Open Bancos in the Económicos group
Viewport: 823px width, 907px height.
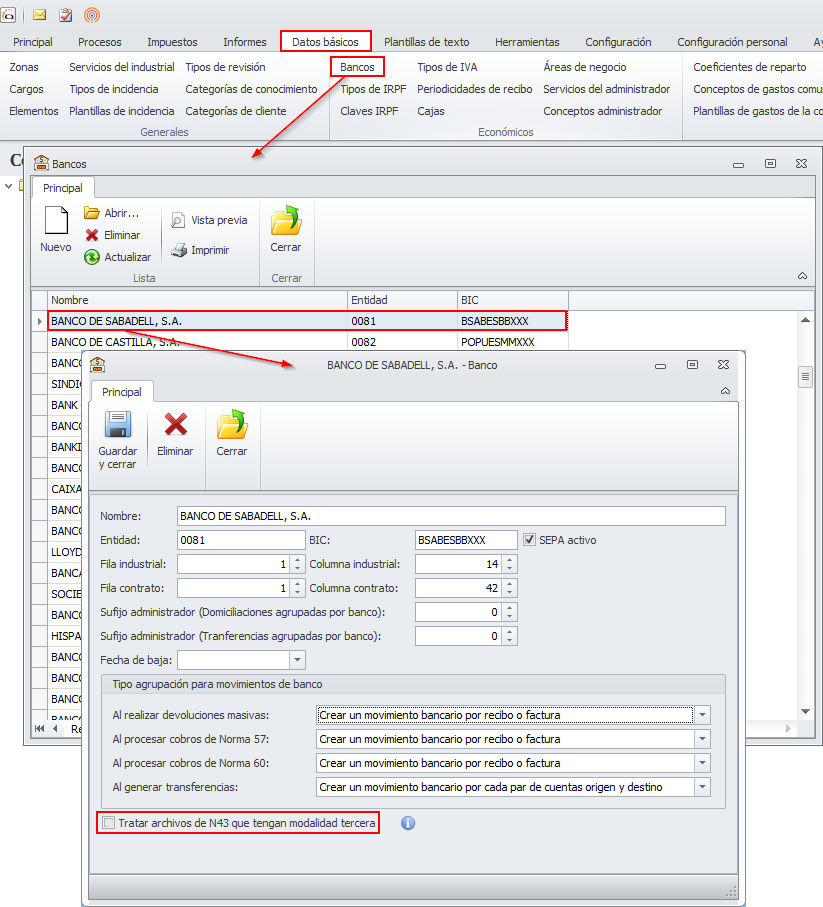(357, 67)
